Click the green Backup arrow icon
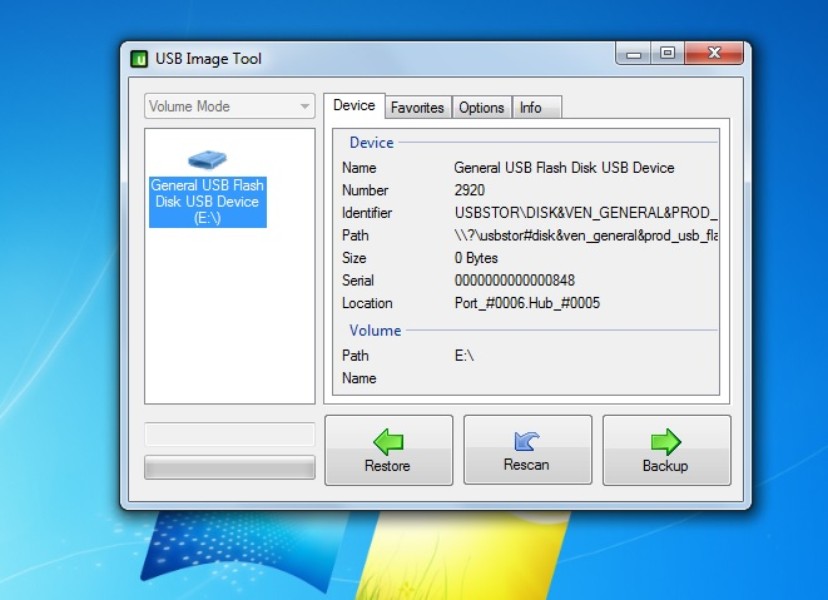Image resolution: width=828 pixels, height=600 pixels. coord(665,441)
